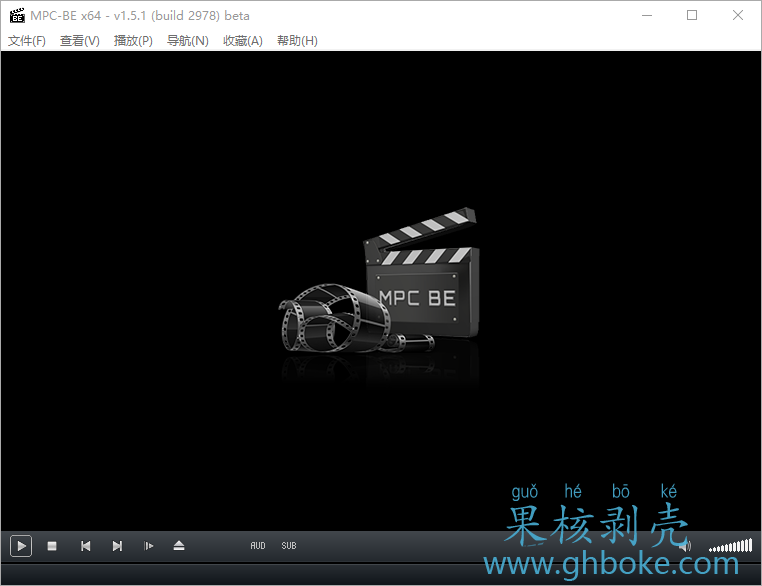Adjust the volume slider bars

730,546
